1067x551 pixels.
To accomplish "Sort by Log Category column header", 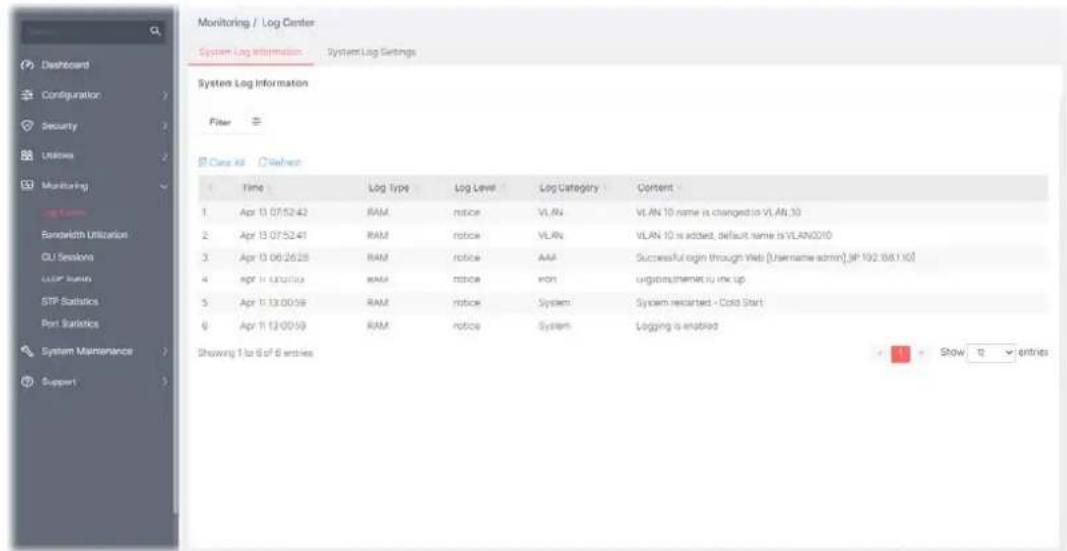I will (568, 187).
